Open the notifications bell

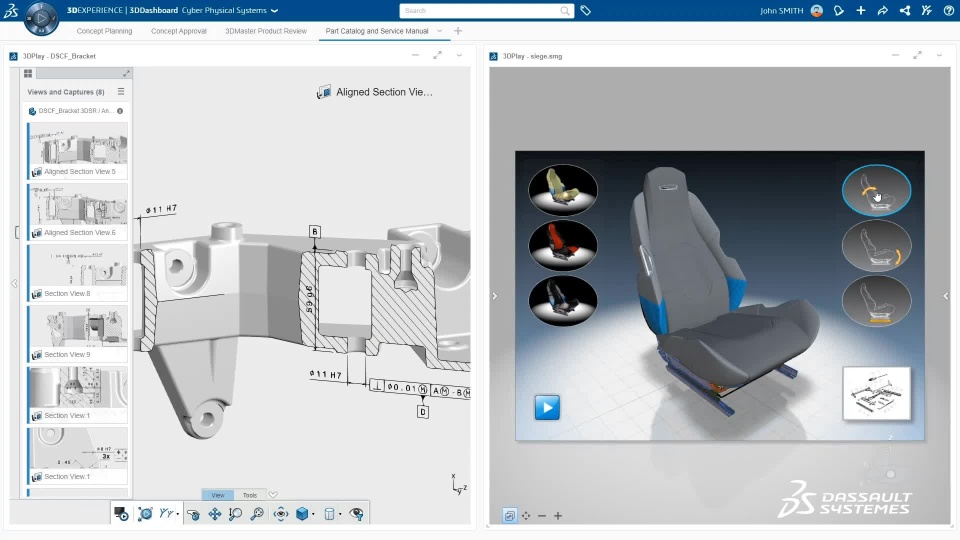tap(839, 10)
